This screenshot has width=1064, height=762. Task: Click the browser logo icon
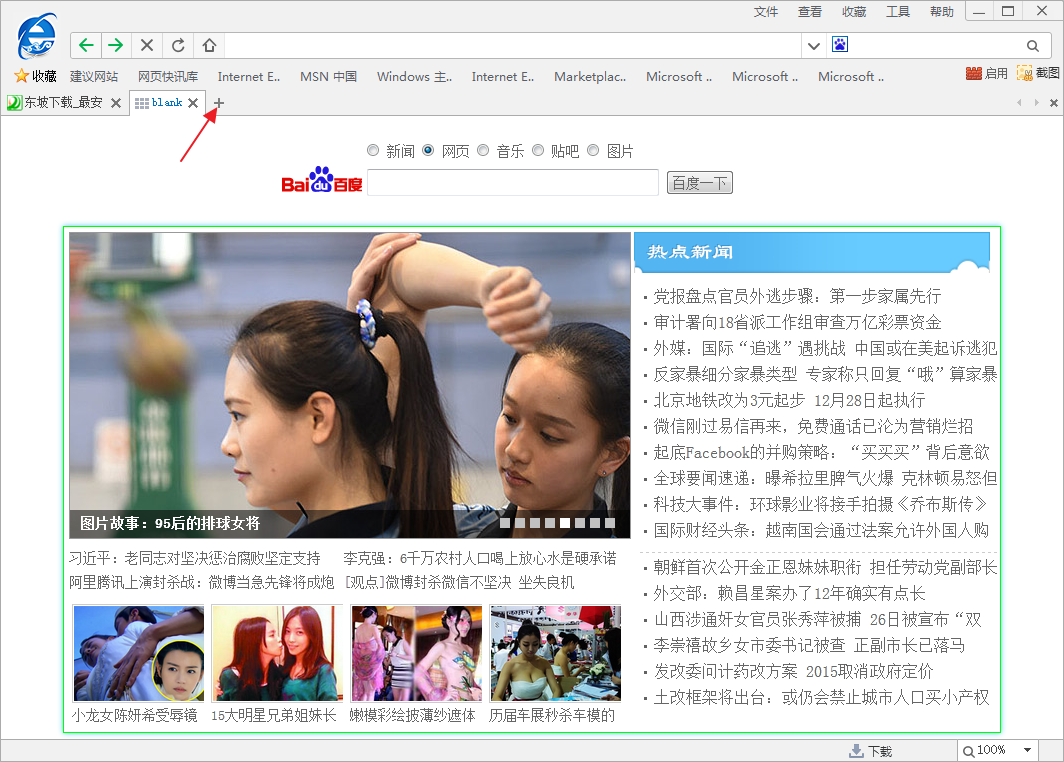(37, 37)
